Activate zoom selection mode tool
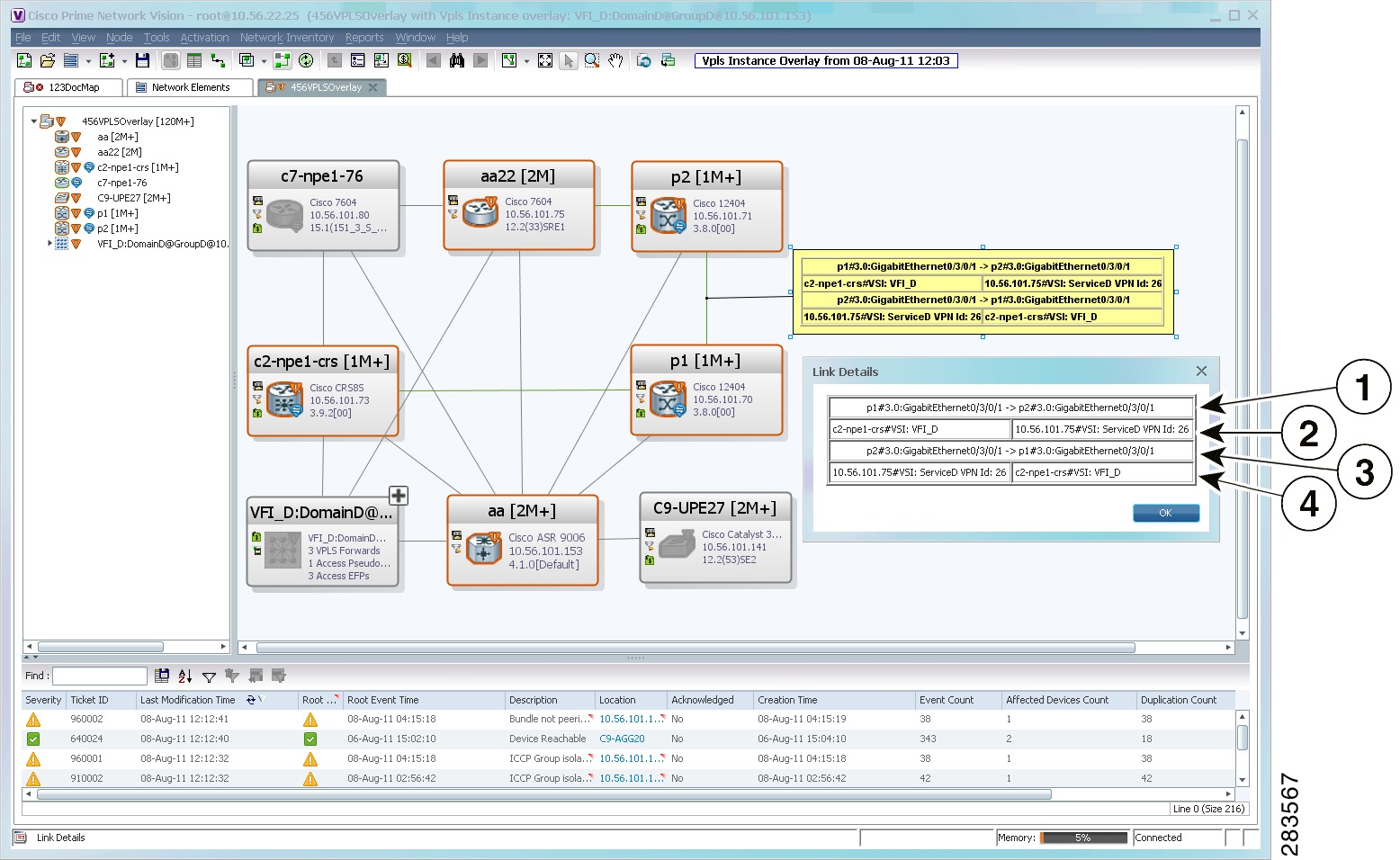The width and height of the screenshot is (1400, 860). click(592, 60)
